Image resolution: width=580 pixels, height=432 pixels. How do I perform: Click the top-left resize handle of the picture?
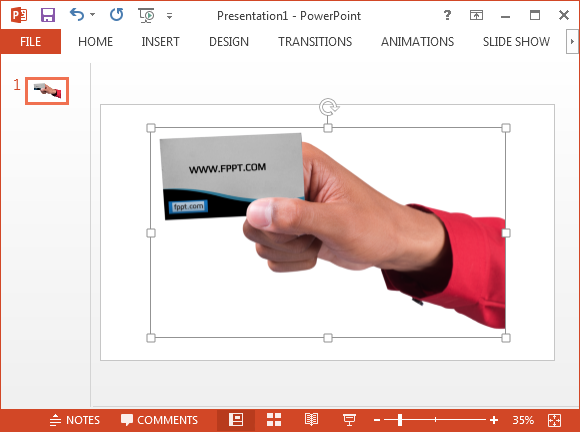coord(151,128)
